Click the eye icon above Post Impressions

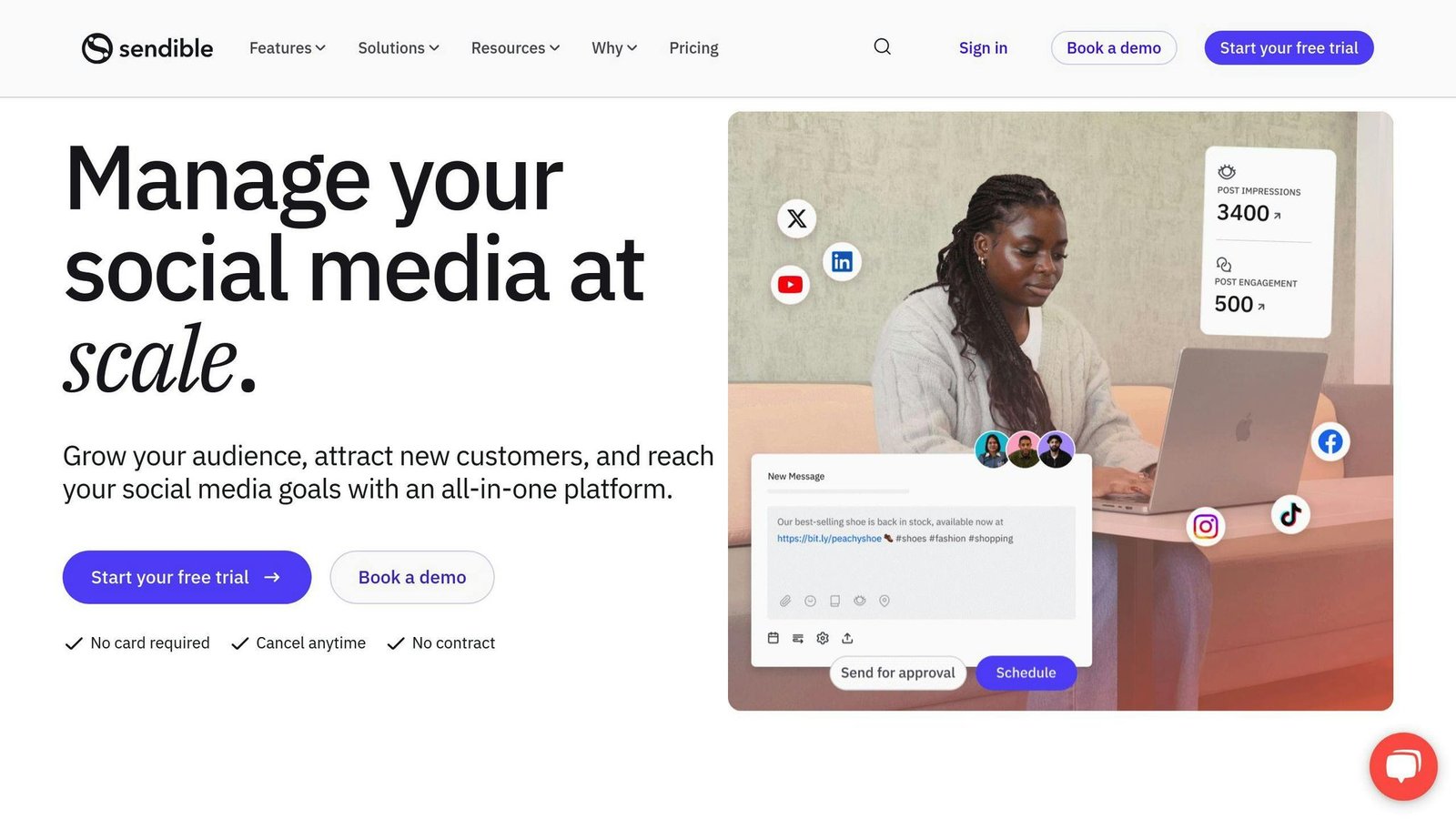point(1227,172)
